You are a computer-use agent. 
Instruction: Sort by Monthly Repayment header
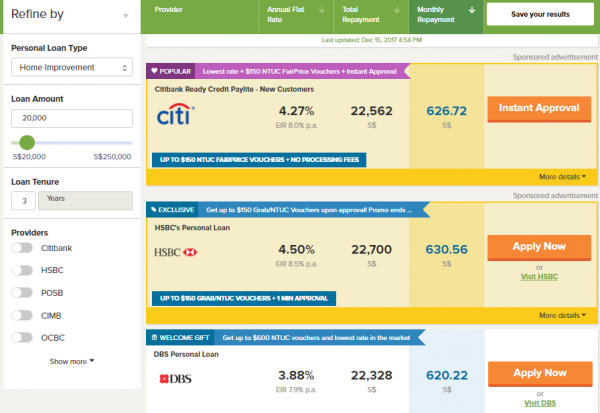pos(436,15)
